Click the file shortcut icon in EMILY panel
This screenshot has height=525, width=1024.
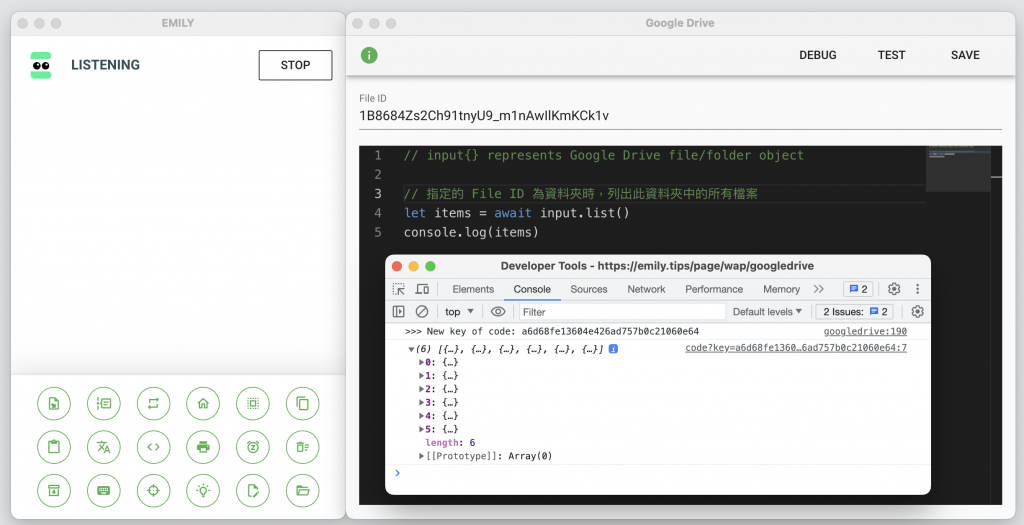coord(54,404)
